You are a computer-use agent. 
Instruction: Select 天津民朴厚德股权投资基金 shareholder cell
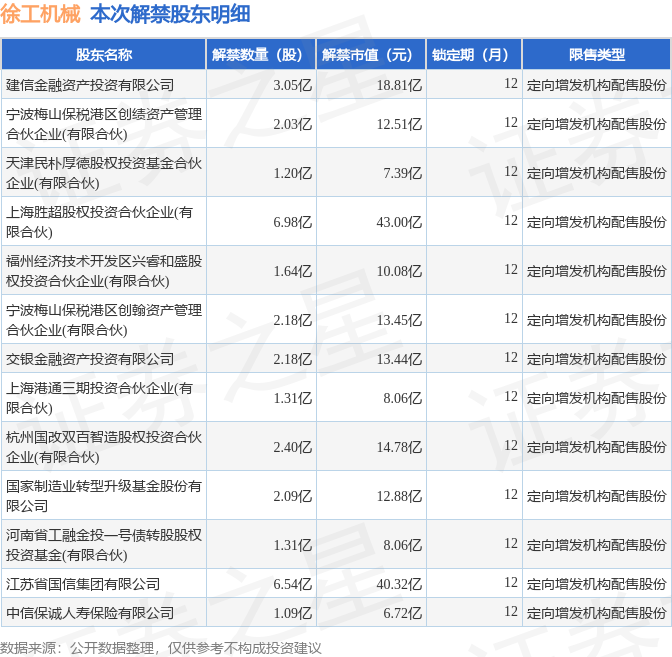[104, 173]
